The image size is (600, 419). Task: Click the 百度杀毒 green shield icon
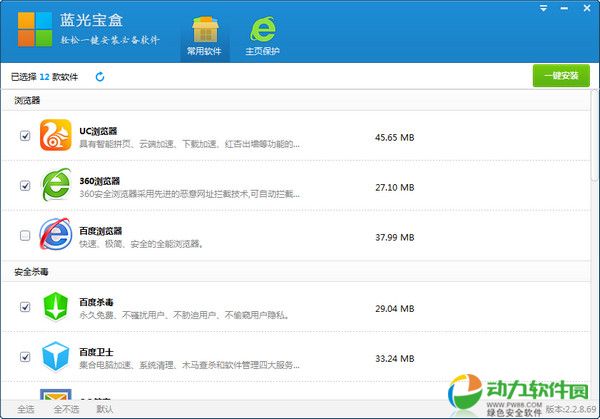click(57, 306)
